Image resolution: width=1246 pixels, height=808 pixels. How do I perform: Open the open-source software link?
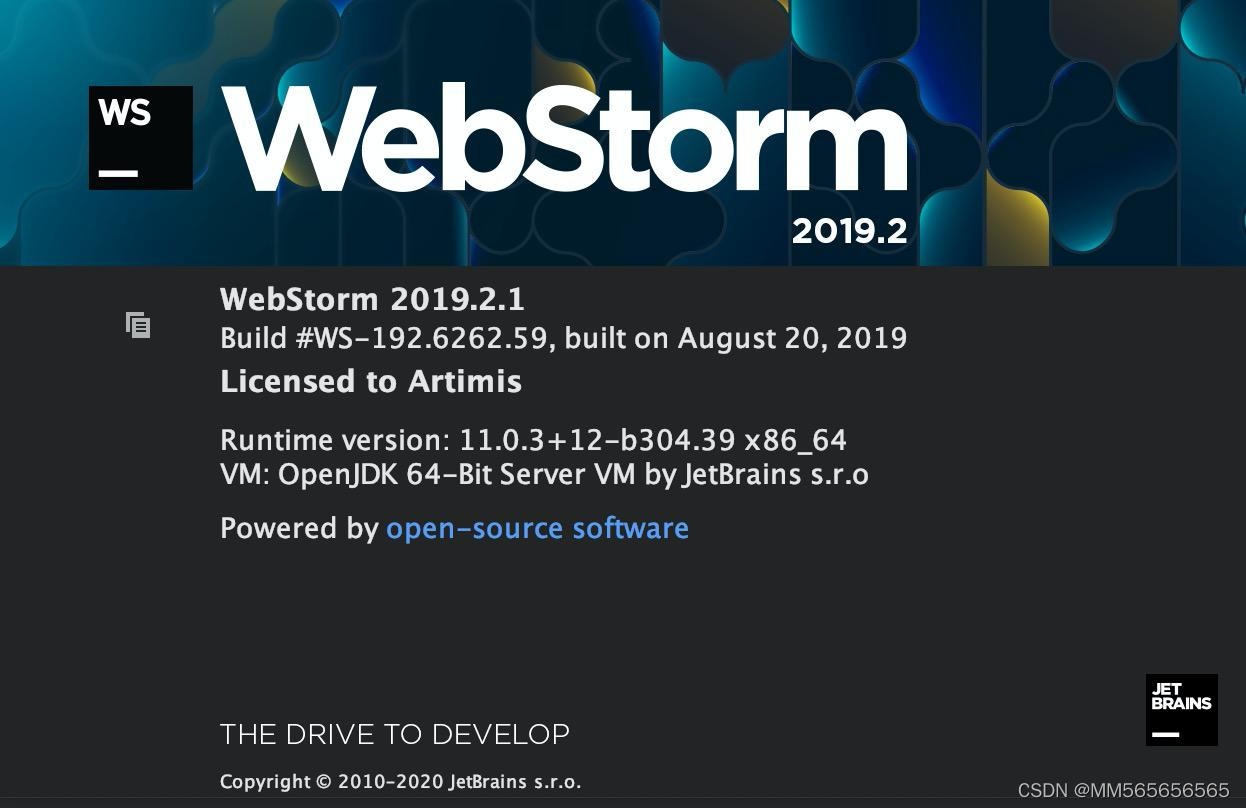coord(537,528)
